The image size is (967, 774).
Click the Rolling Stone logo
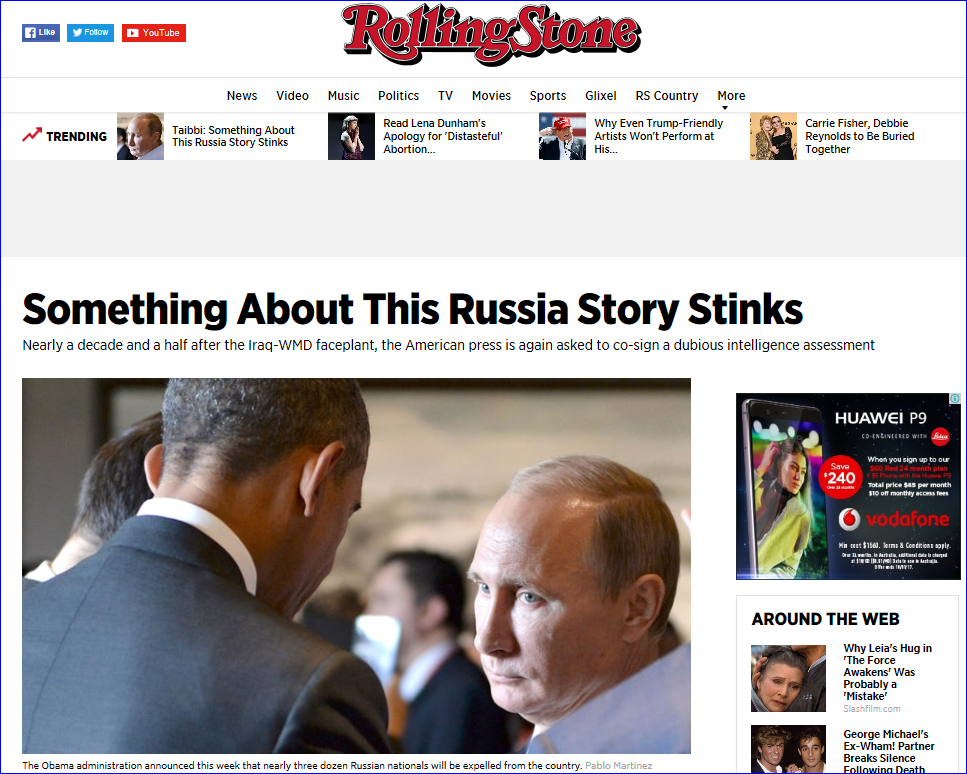(x=492, y=34)
